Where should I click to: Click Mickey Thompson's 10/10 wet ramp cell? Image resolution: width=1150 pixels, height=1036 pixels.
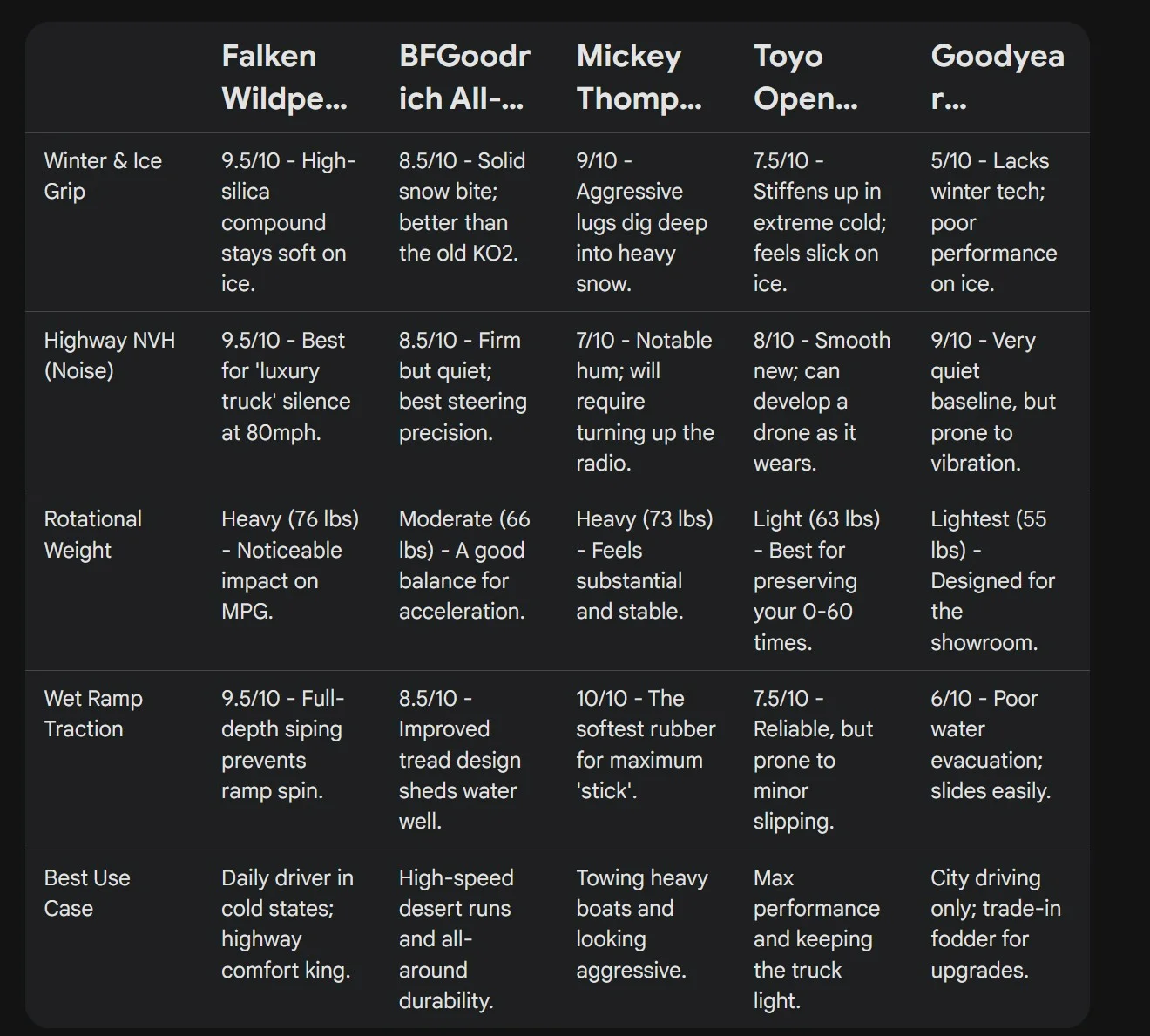646,745
